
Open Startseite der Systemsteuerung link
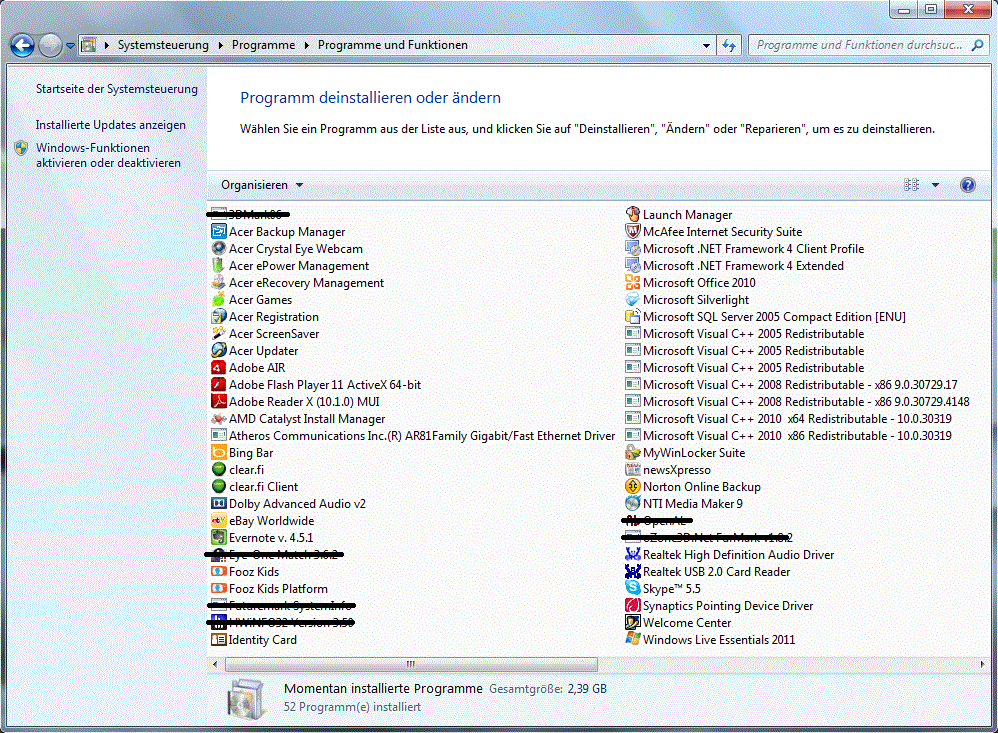click(116, 89)
